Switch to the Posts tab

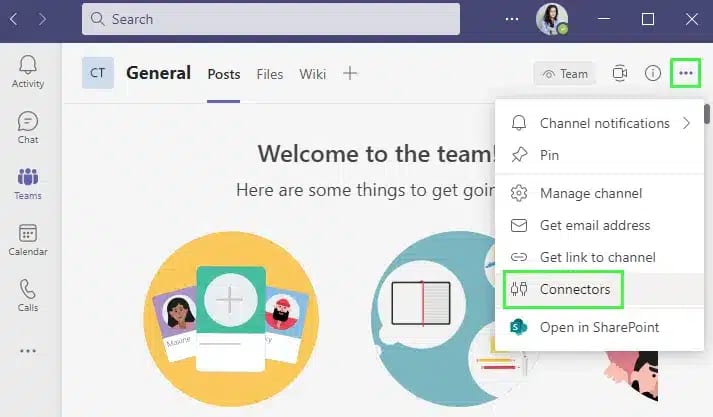[x=224, y=74]
